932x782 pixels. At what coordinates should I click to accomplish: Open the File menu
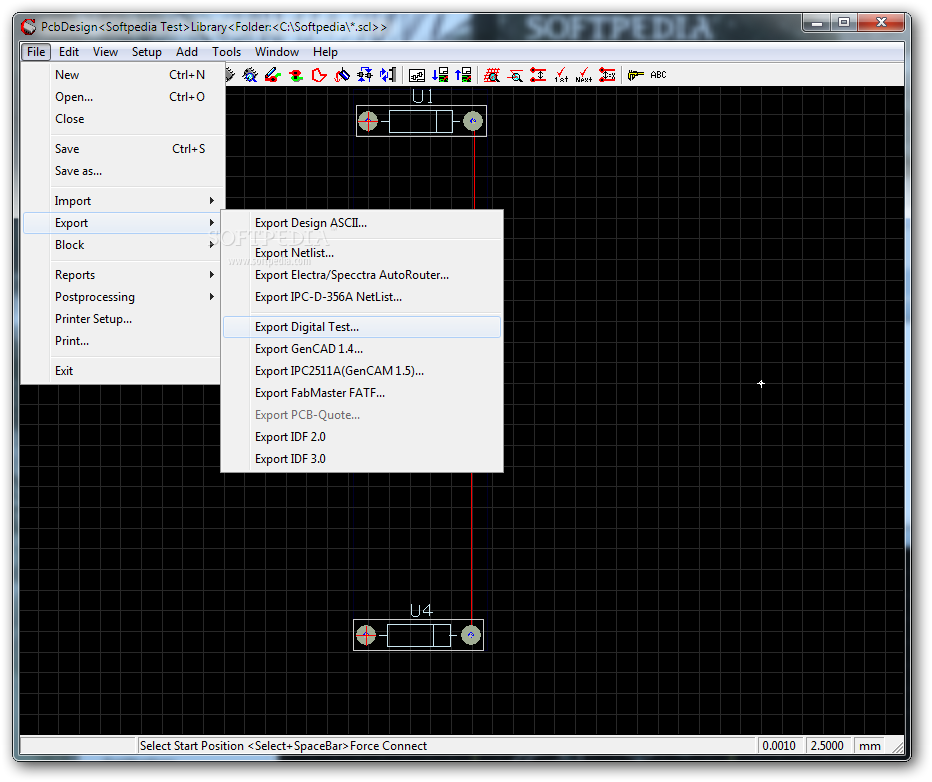coord(36,52)
